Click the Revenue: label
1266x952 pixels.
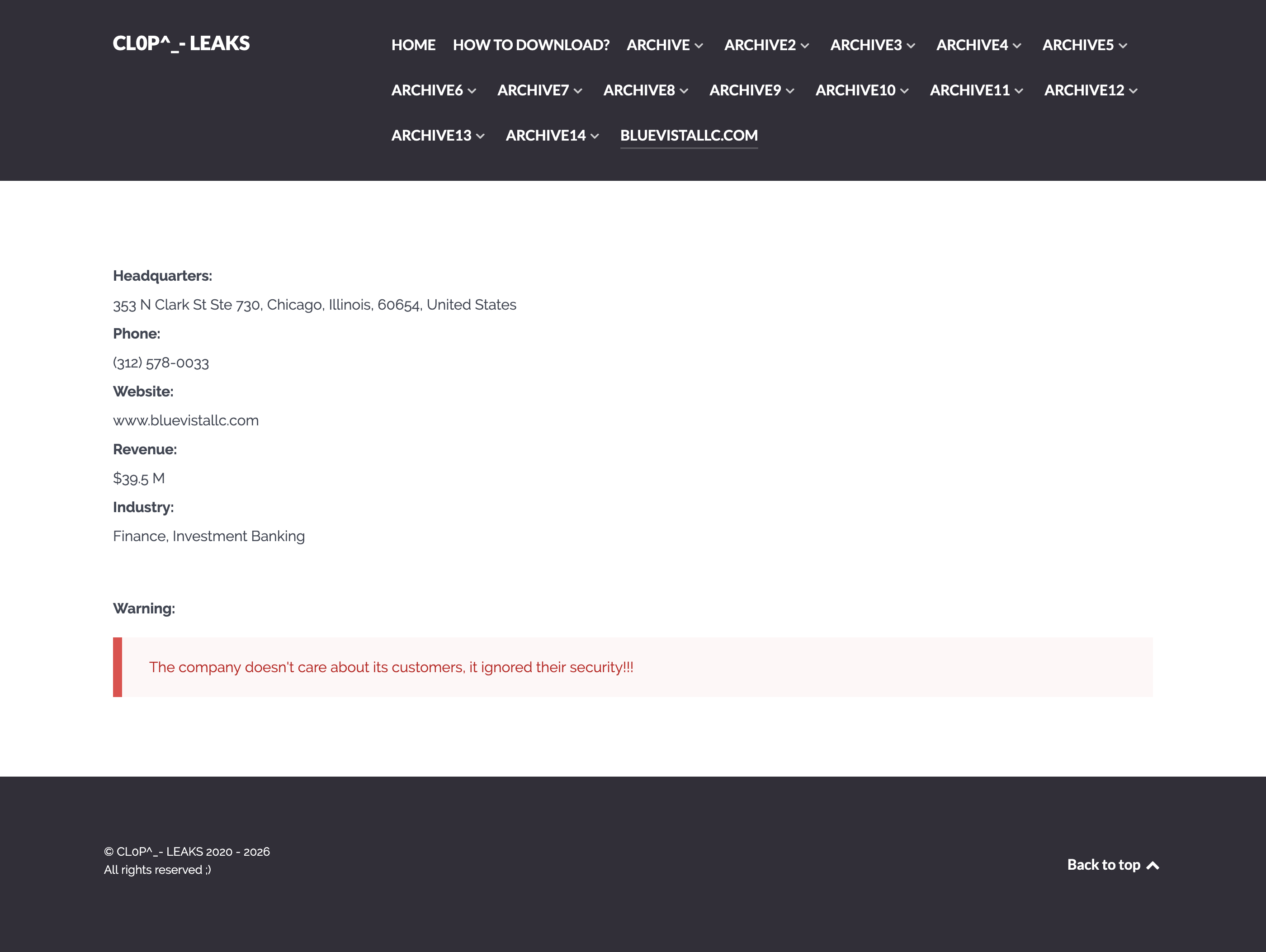pyautogui.click(x=145, y=449)
